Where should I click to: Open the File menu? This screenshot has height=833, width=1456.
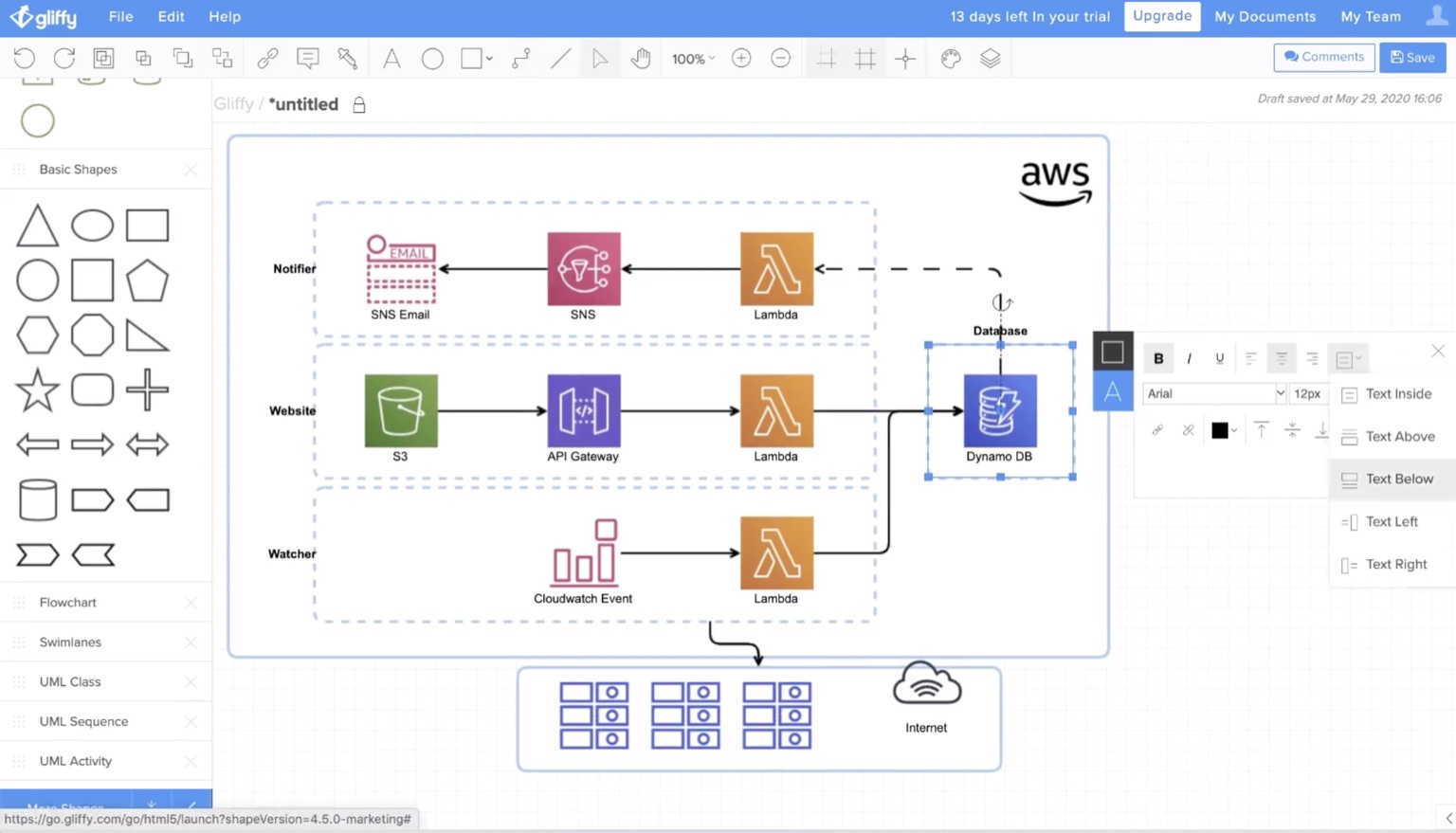tap(120, 16)
